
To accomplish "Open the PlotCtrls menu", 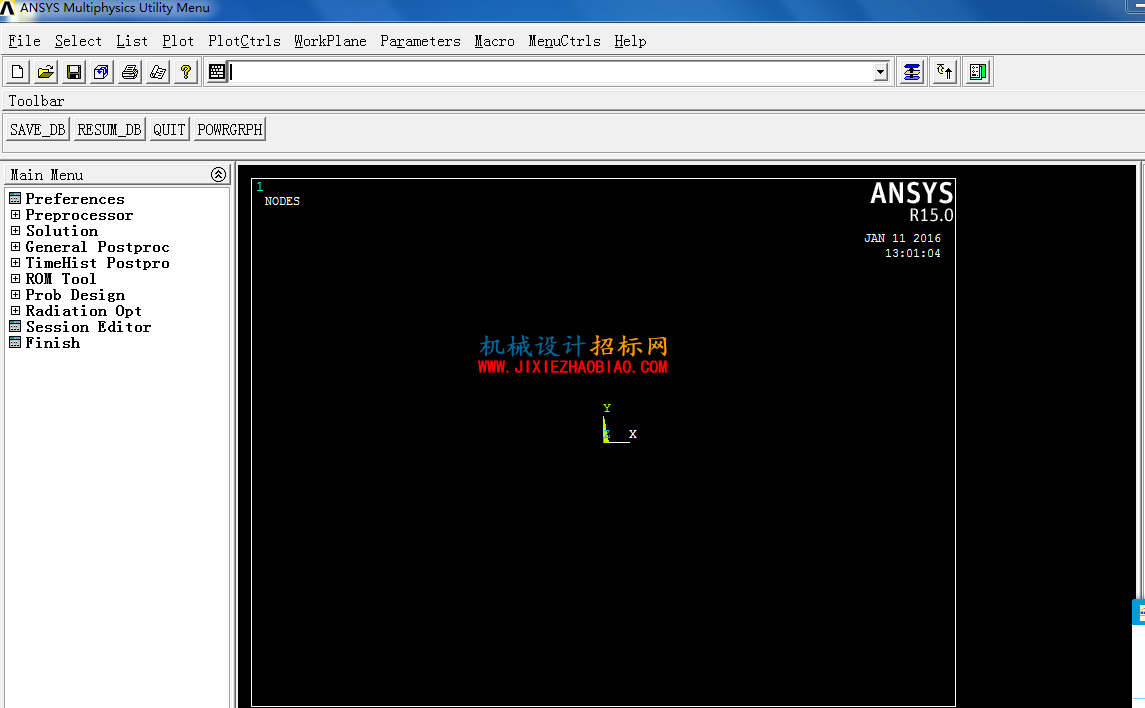I will [244, 41].
